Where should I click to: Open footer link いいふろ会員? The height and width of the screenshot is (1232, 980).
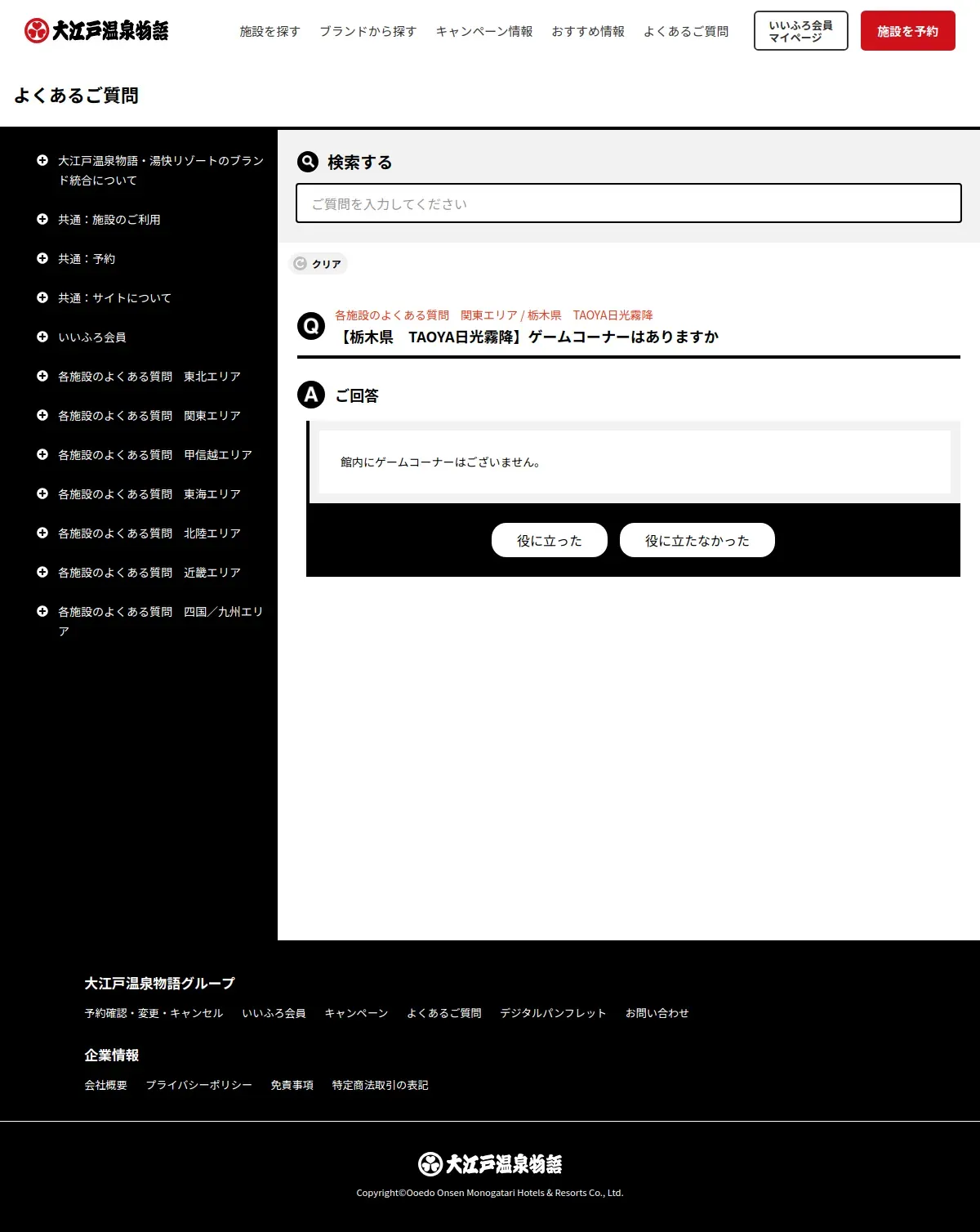click(x=274, y=1013)
